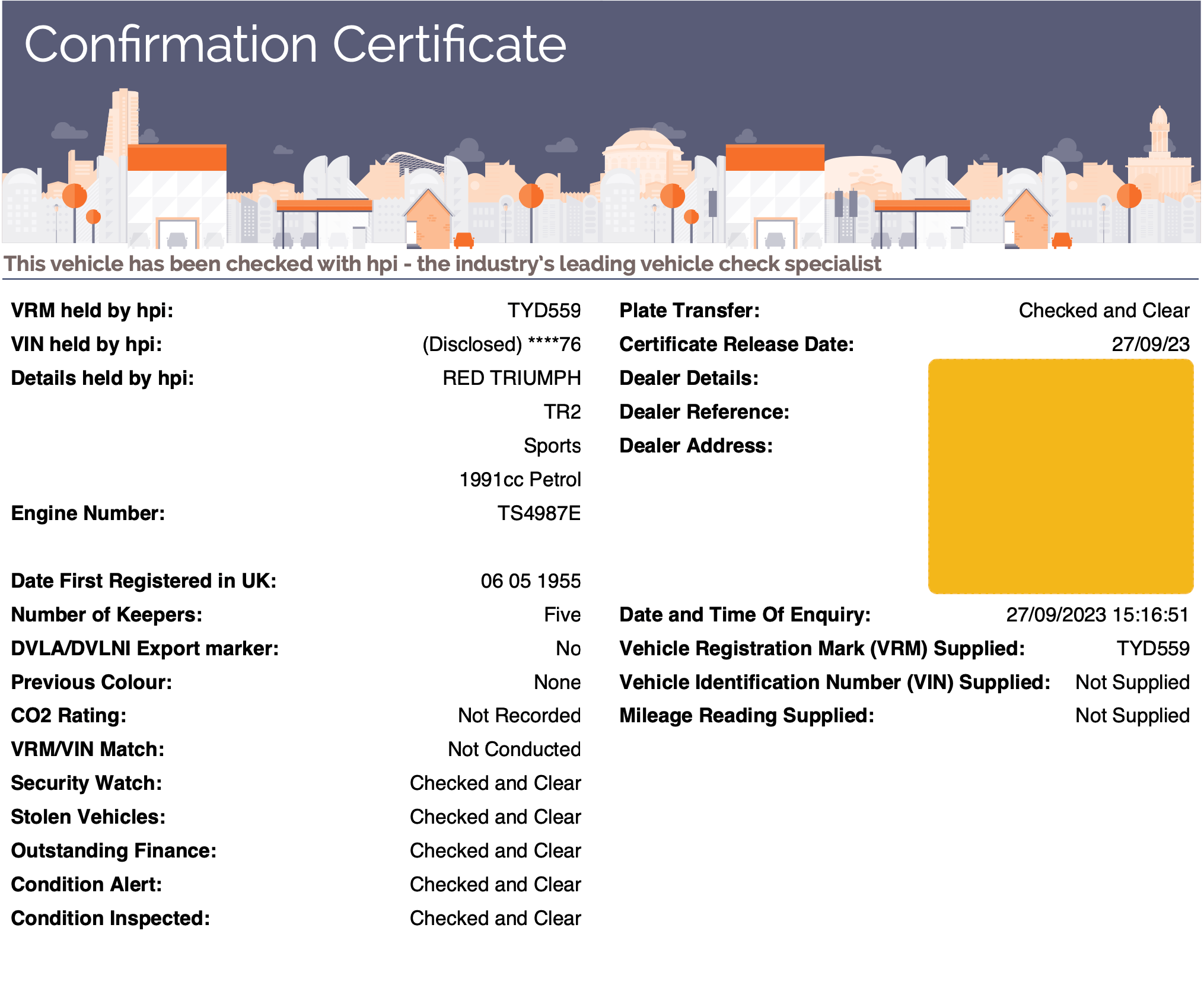Click the date 06 05 1955
This screenshot has height=982, width=1204.
(x=531, y=581)
